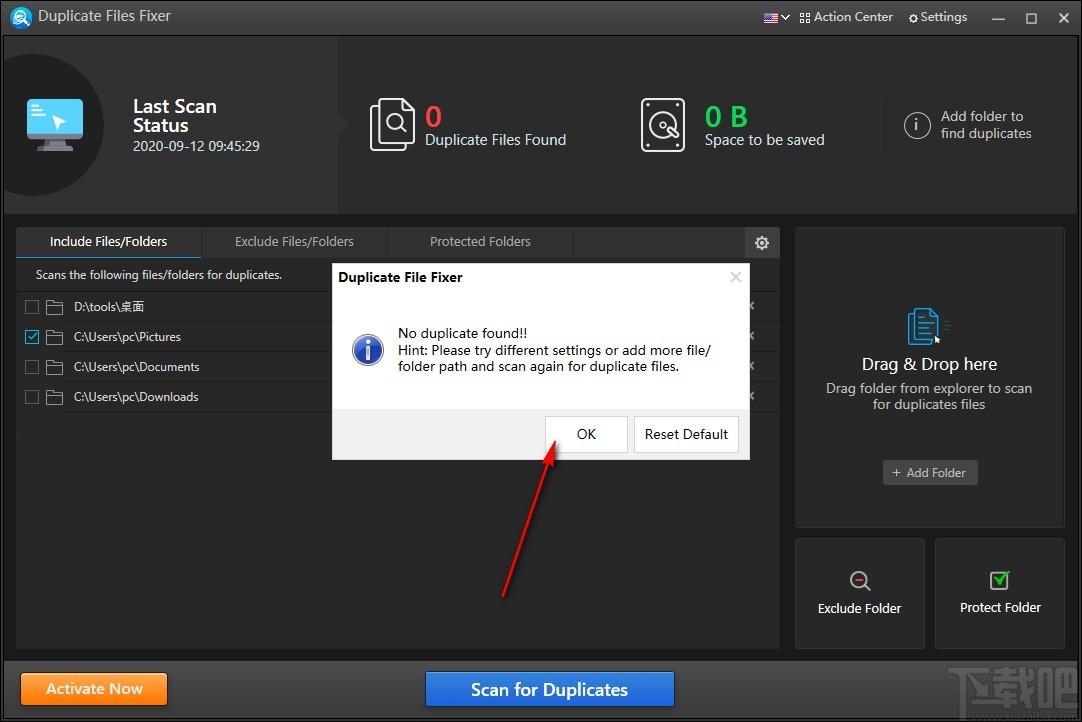
Task: Click the Last Scan Status monitor icon
Action: [x=55, y=125]
